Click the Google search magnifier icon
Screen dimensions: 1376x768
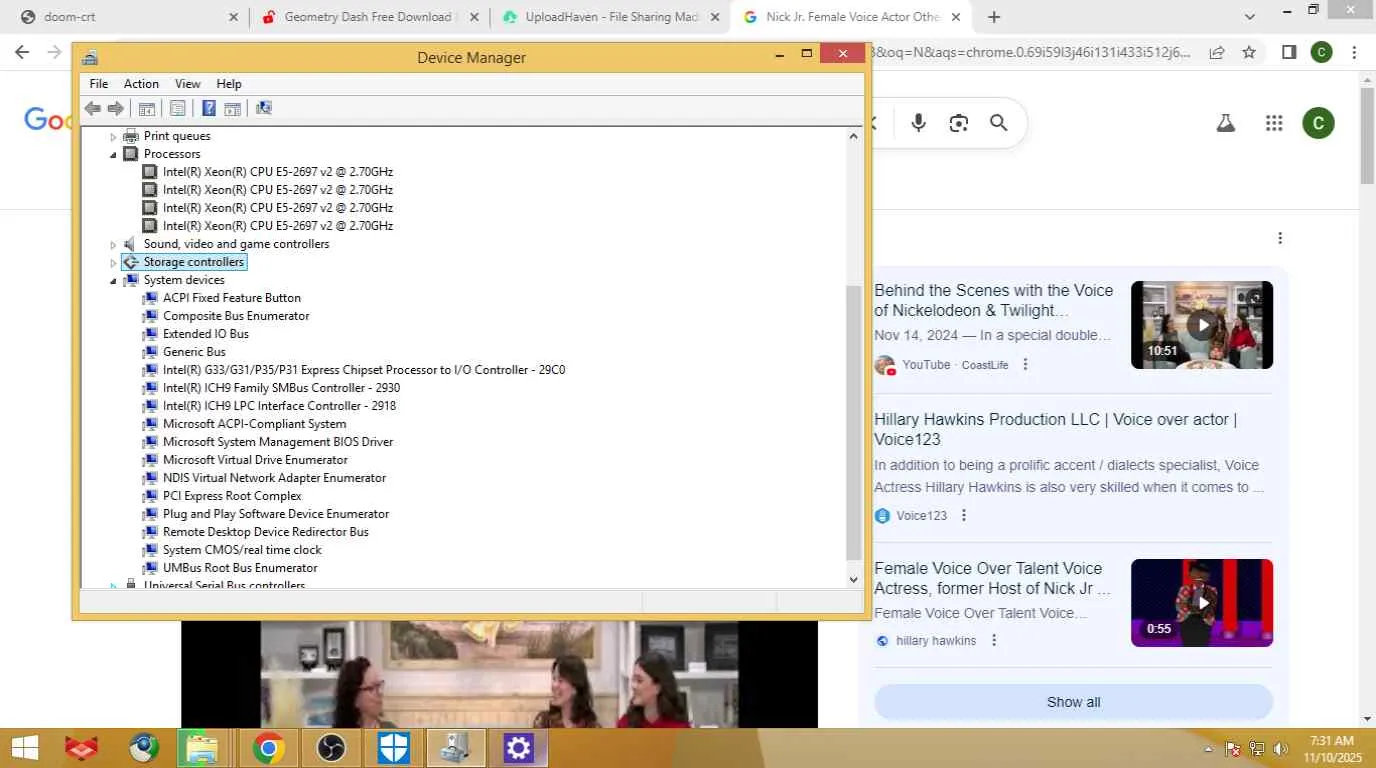(x=998, y=123)
